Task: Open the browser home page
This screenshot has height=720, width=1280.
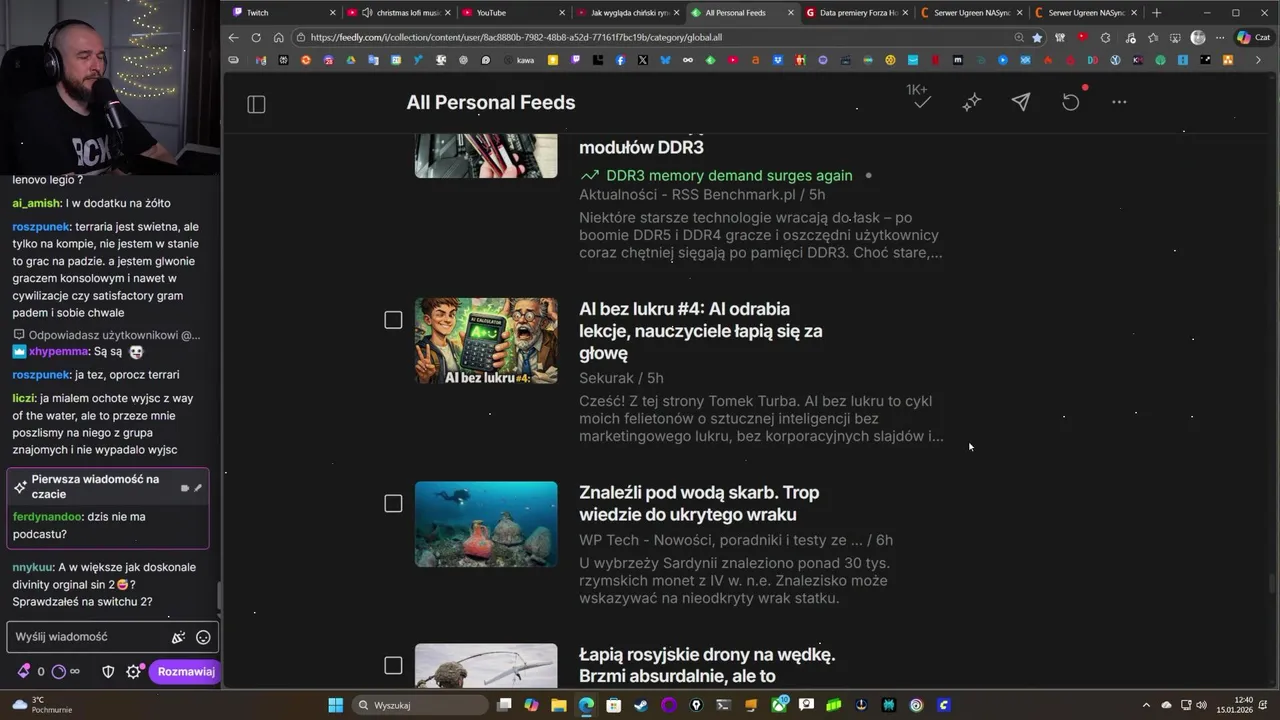Action: point(278,37)
